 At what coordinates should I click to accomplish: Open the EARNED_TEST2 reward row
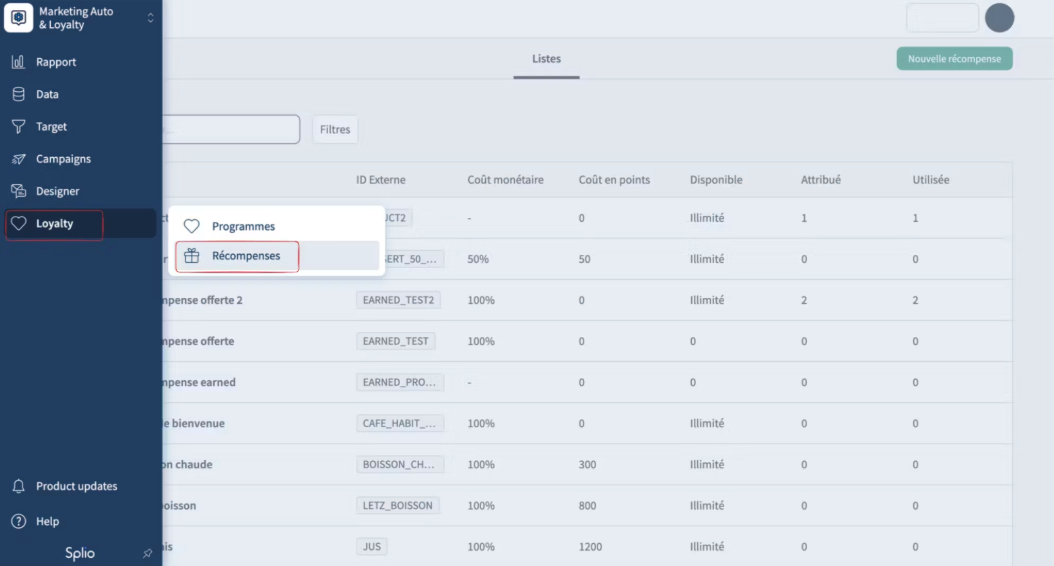click(398, 300)
